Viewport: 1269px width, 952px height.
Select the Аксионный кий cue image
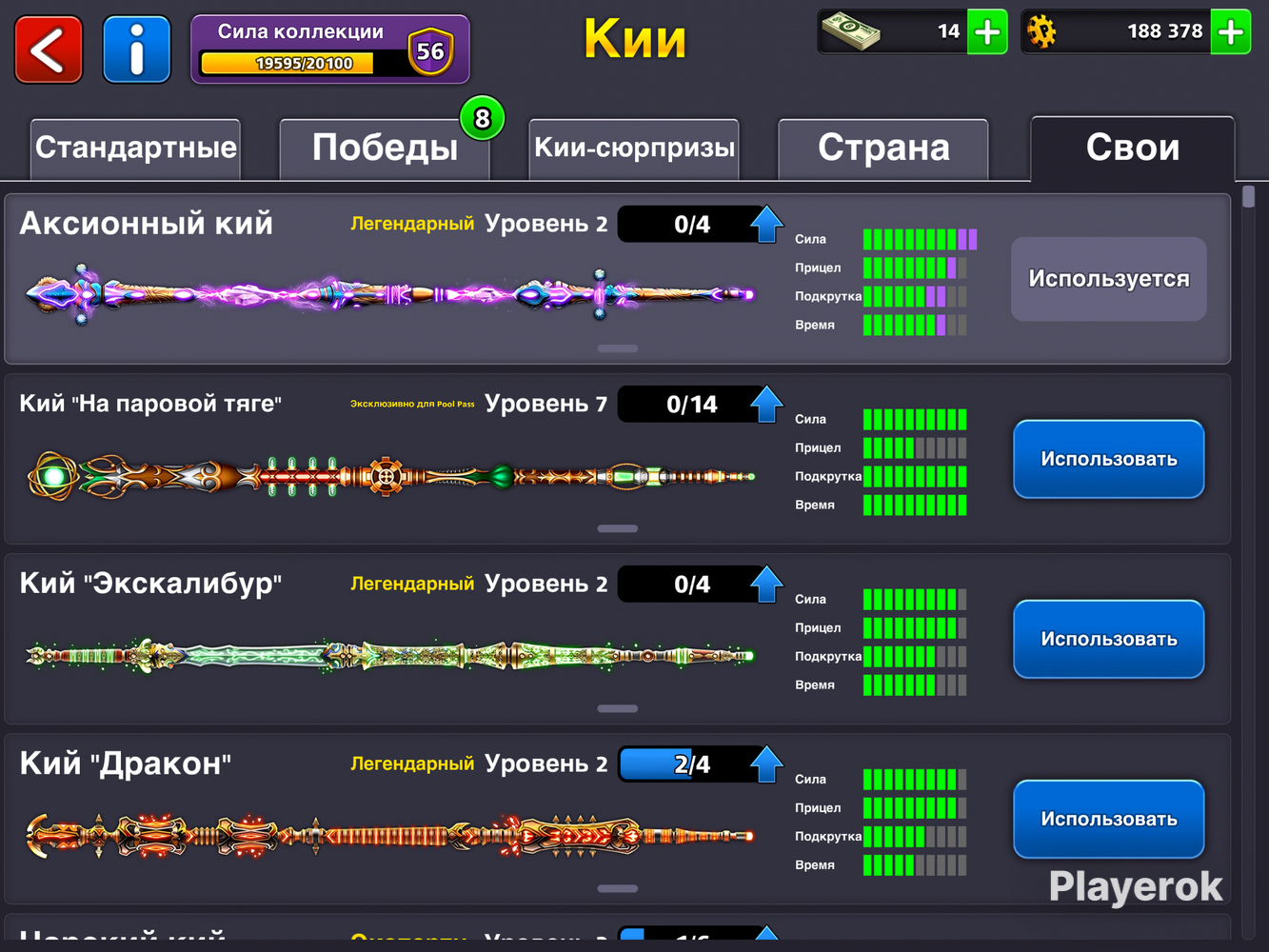(x=390, y=294)
